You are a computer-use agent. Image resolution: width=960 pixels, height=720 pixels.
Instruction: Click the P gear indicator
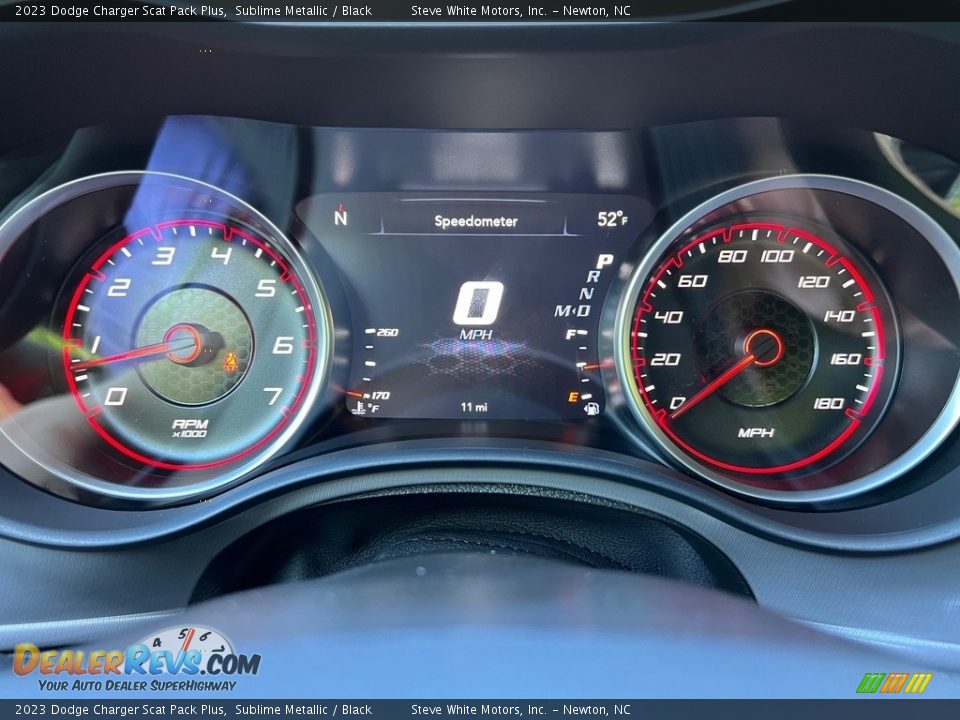tap(604, 261)
